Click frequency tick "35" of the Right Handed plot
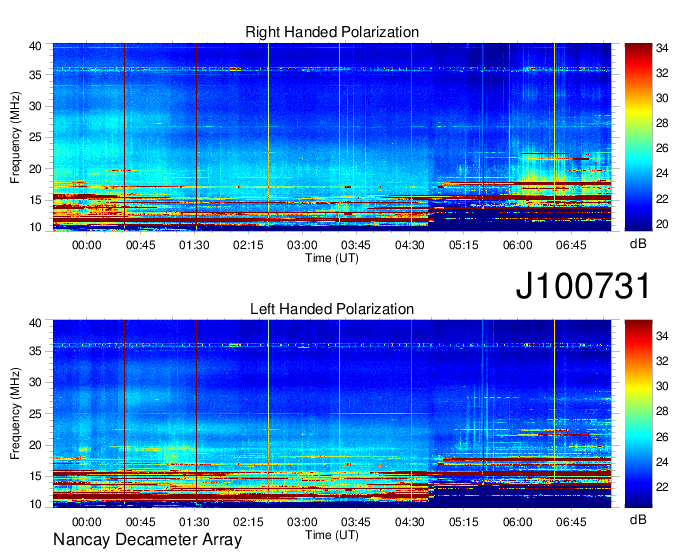Screen dimensions: 680x552 (x=35, y=75)
